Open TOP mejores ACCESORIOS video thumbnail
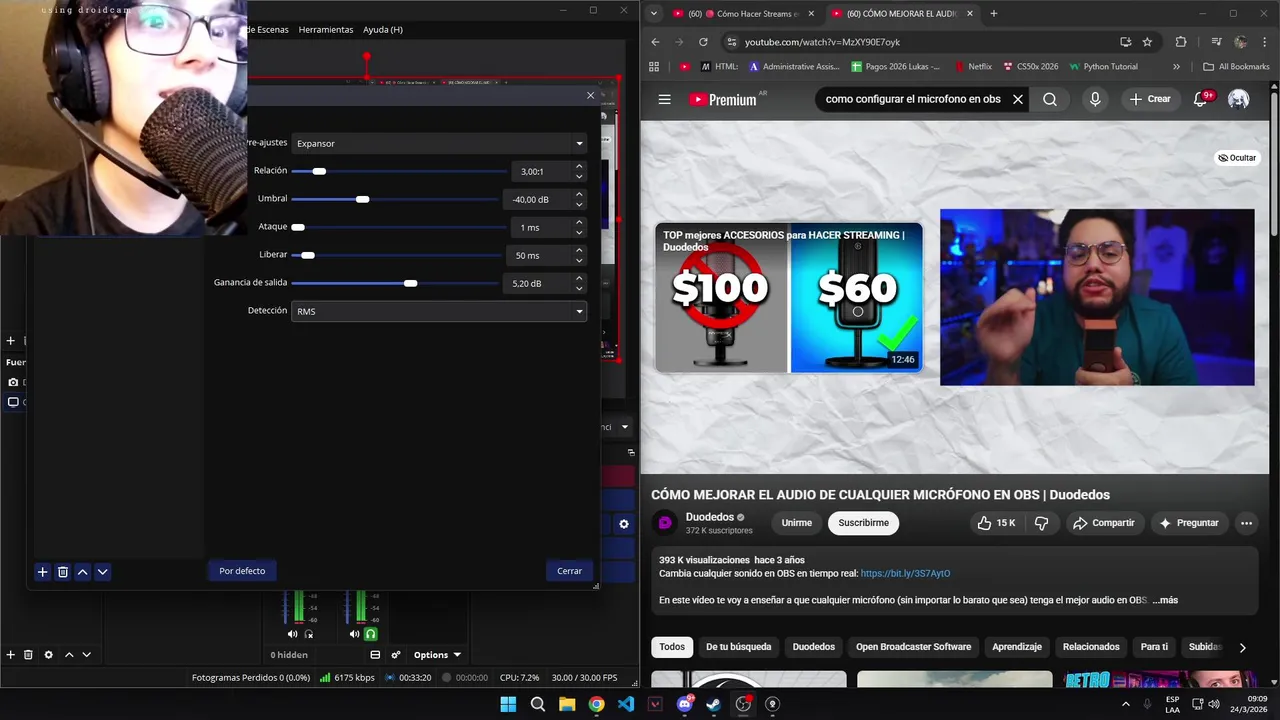The width and height of the screenshot is (1280, 720). coord(789,297)
